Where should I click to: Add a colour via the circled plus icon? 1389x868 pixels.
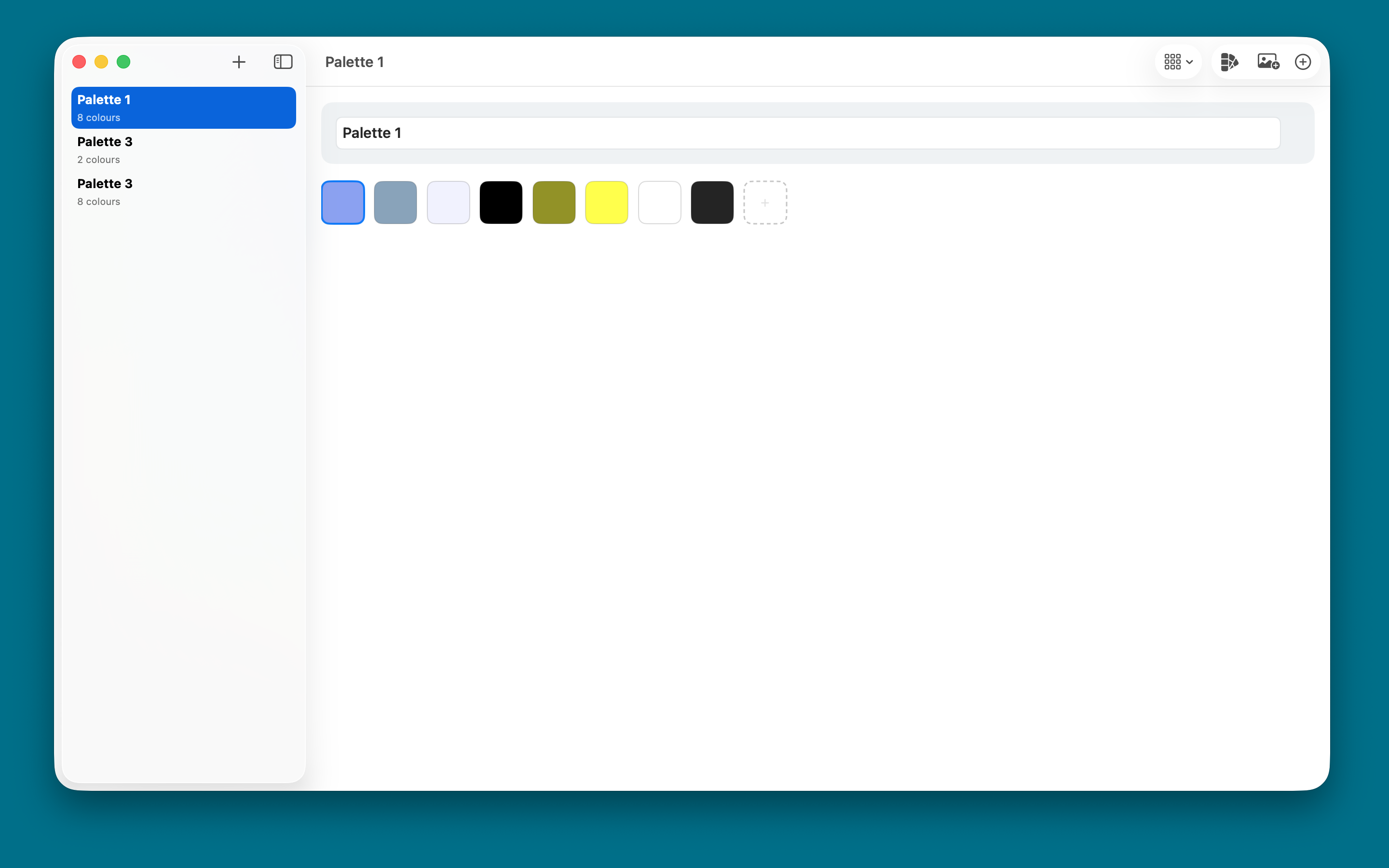tap(1302, 61)
